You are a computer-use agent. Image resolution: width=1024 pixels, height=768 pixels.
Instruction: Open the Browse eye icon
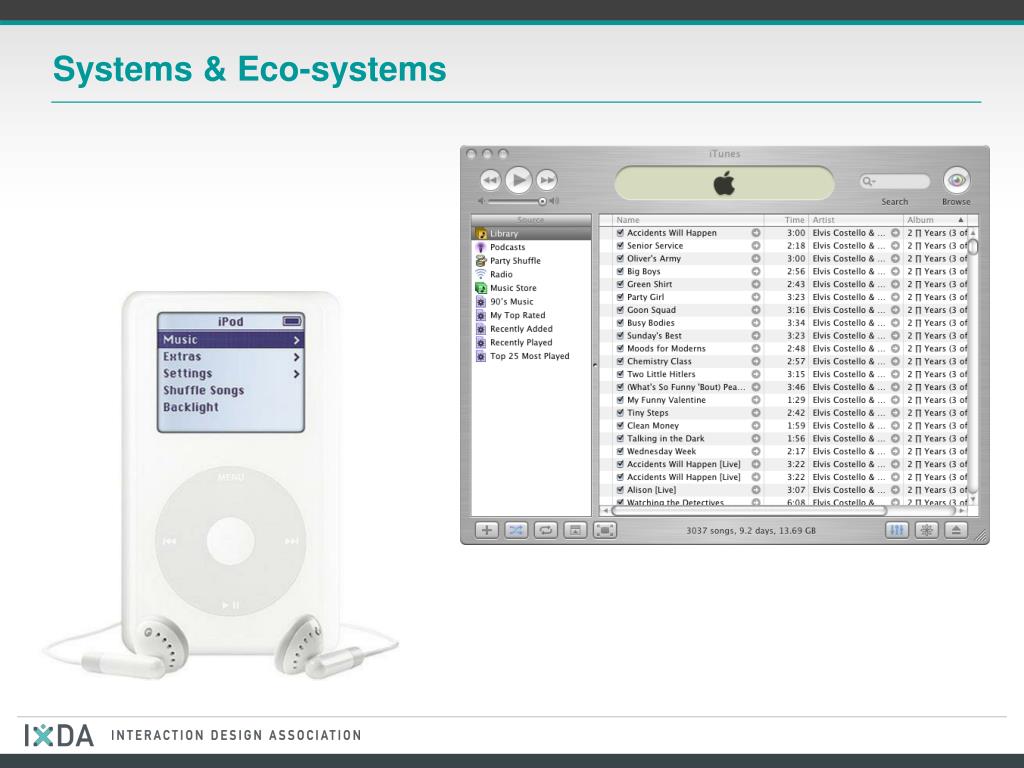(x=956, y=180)
